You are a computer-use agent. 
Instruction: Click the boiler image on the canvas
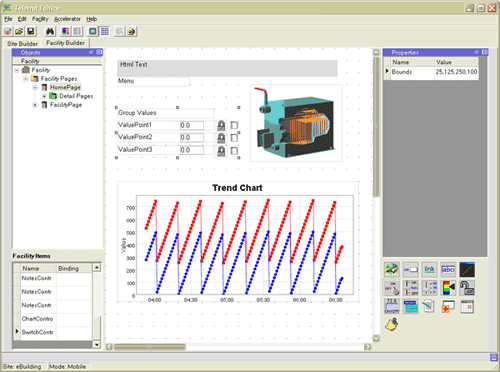pyautogui.click(x=296, y=123)
